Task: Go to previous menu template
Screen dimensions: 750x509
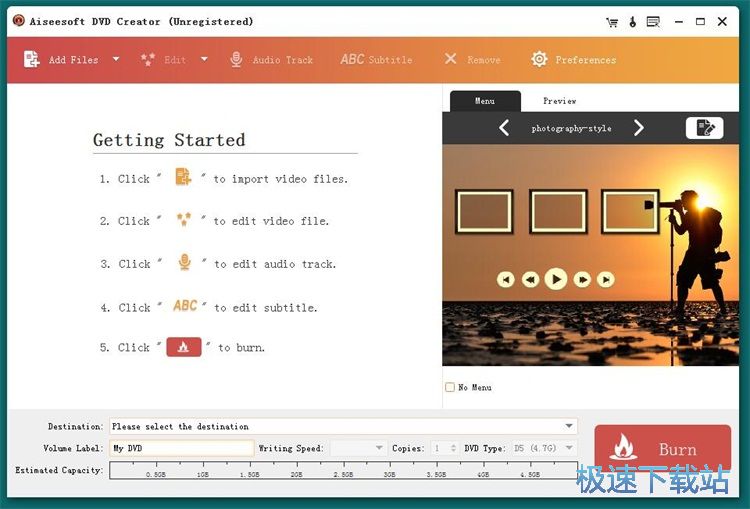Action: pos(504,128)
